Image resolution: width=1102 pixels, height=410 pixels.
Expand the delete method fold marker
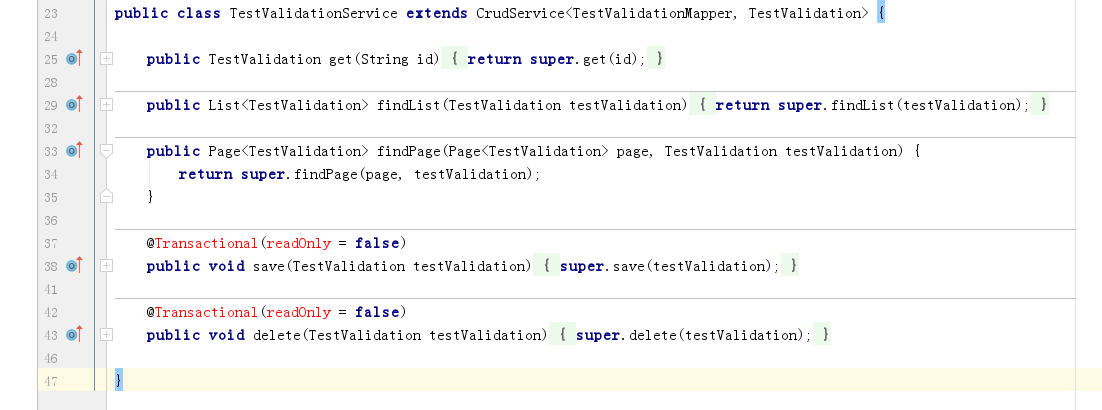[x=106, y=335]
